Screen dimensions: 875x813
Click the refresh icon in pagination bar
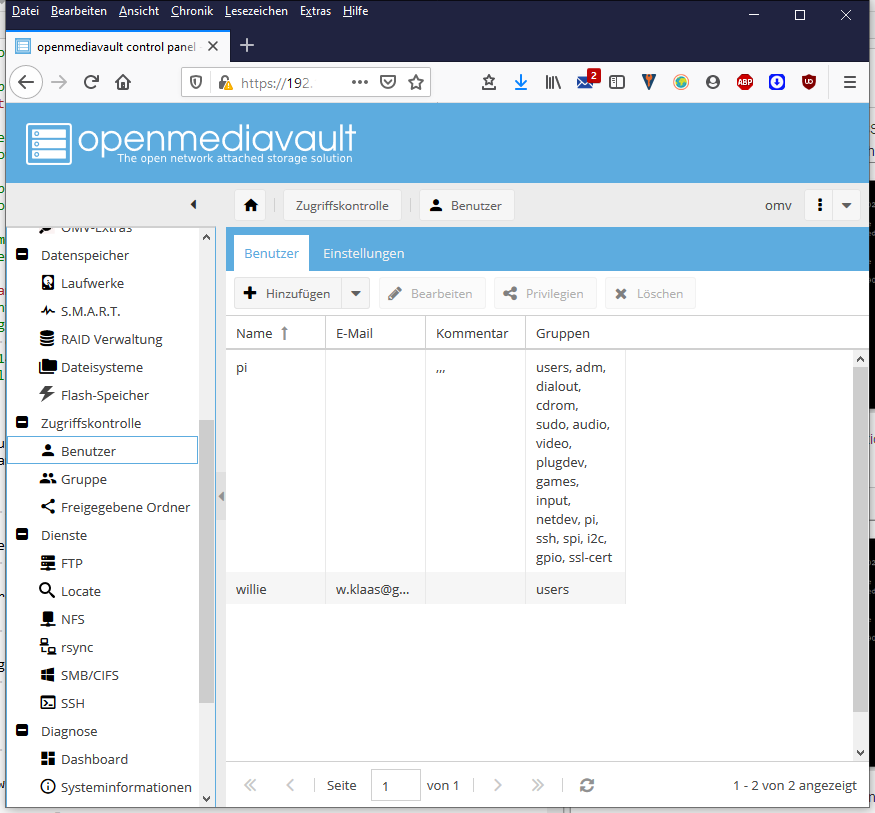(587, 785)
